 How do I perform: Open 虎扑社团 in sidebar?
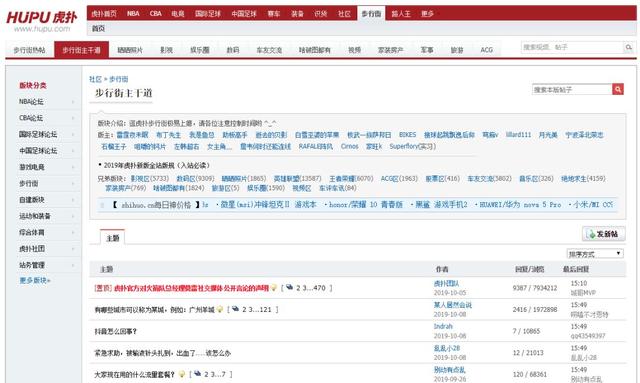click(31, 249)
